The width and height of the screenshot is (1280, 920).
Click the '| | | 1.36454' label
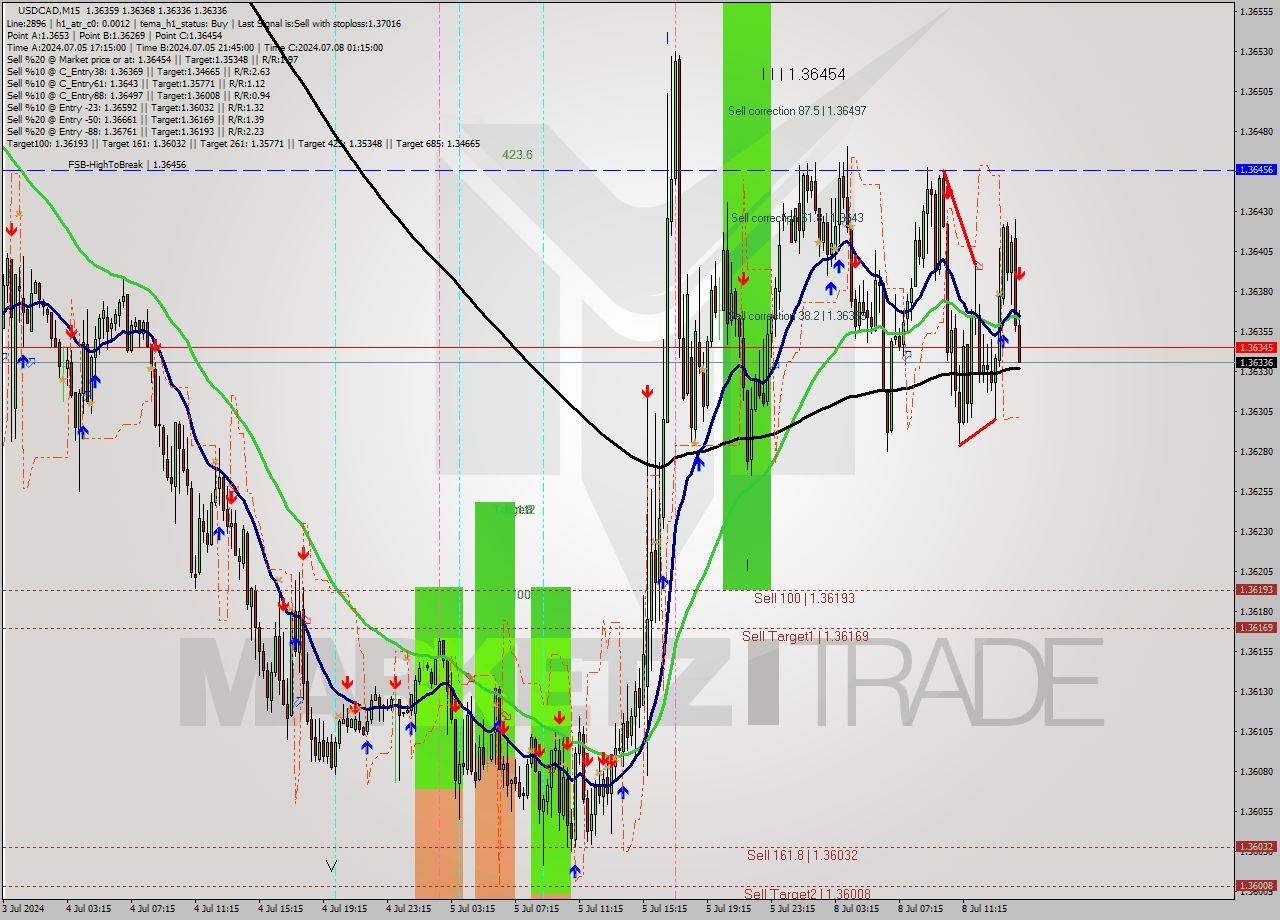pos(804,74)
